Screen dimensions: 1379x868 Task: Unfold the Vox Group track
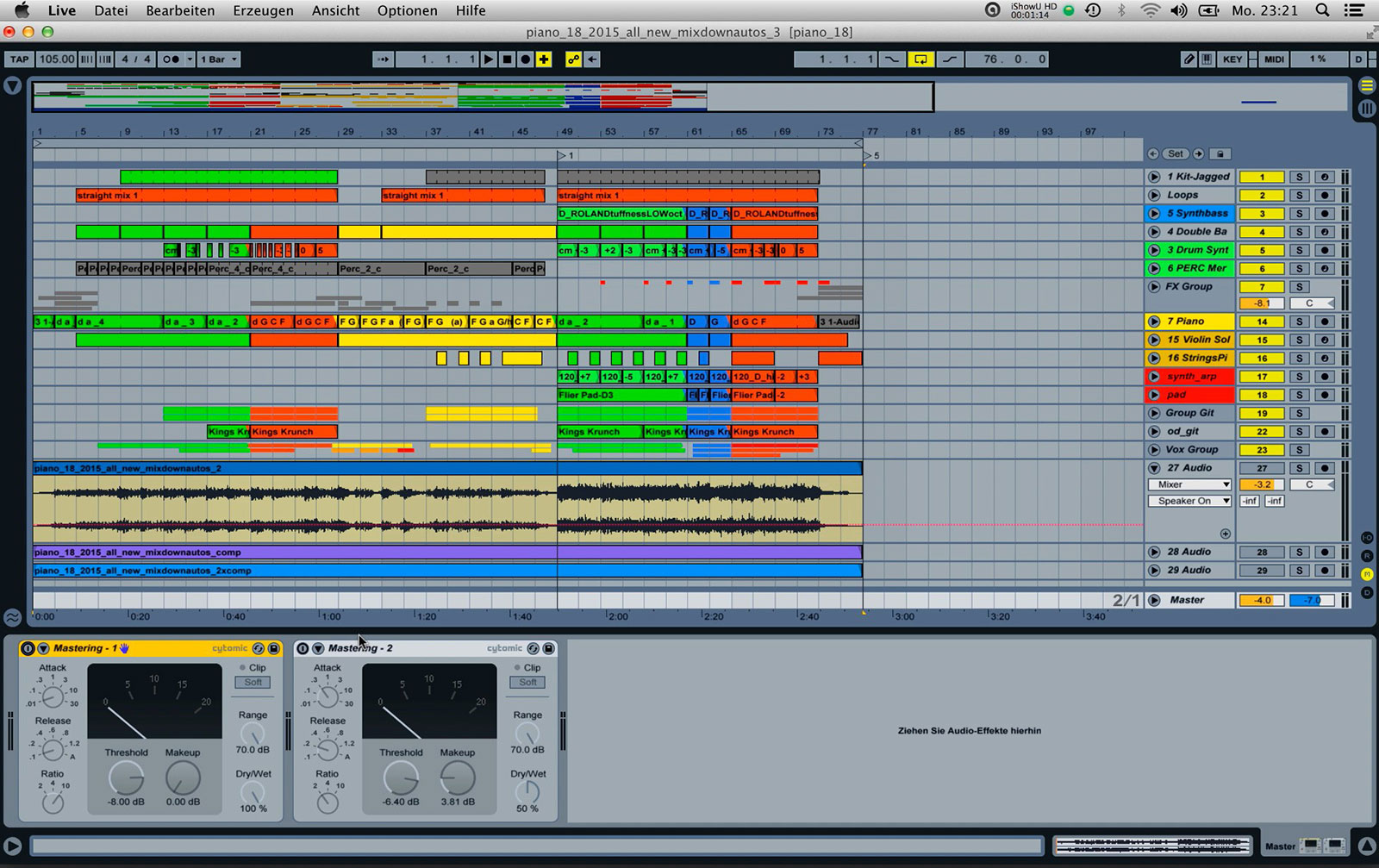coord(1154,450)
